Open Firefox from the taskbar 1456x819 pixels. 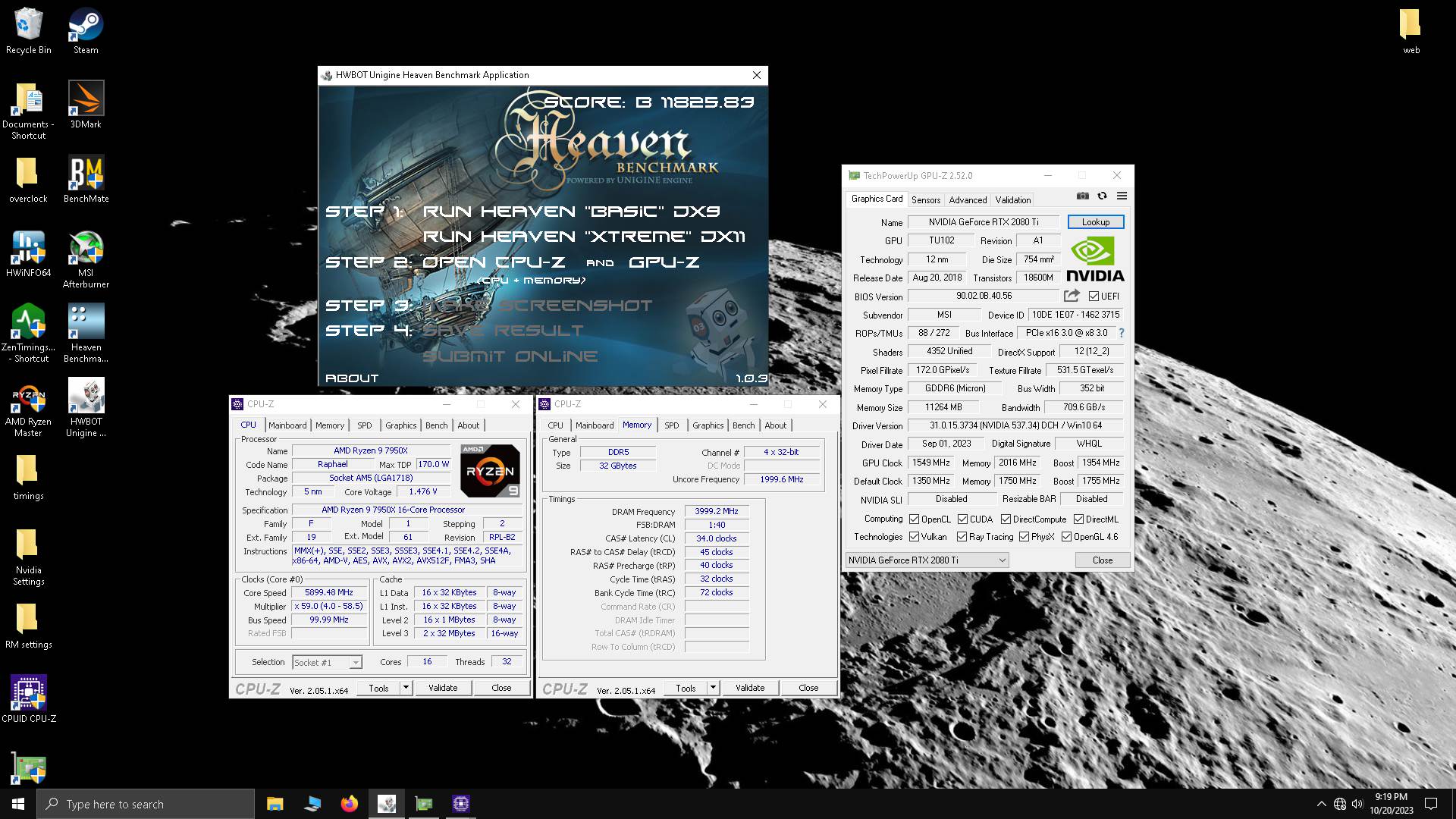click(349, 804)
